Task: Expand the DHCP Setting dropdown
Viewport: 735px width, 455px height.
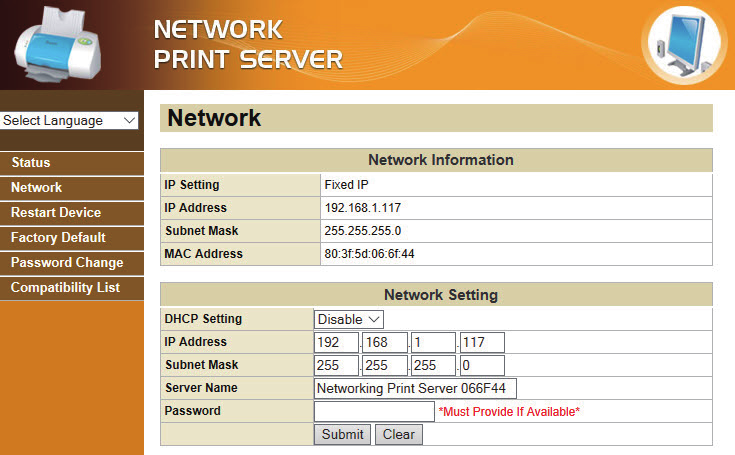Action: tap(349, 319)
